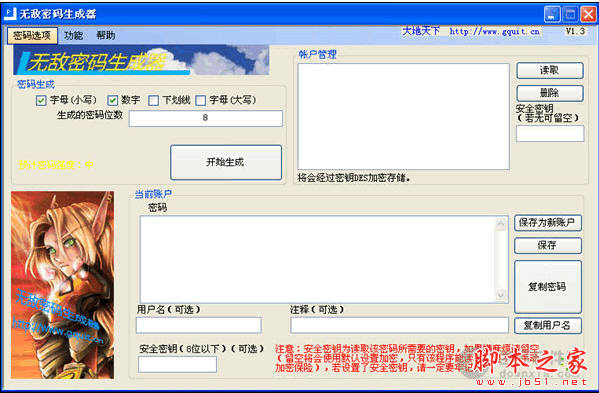Screen dimensions: 599x393
Task: Toggle the 数字 checkbox
Action: coord(112,100)
